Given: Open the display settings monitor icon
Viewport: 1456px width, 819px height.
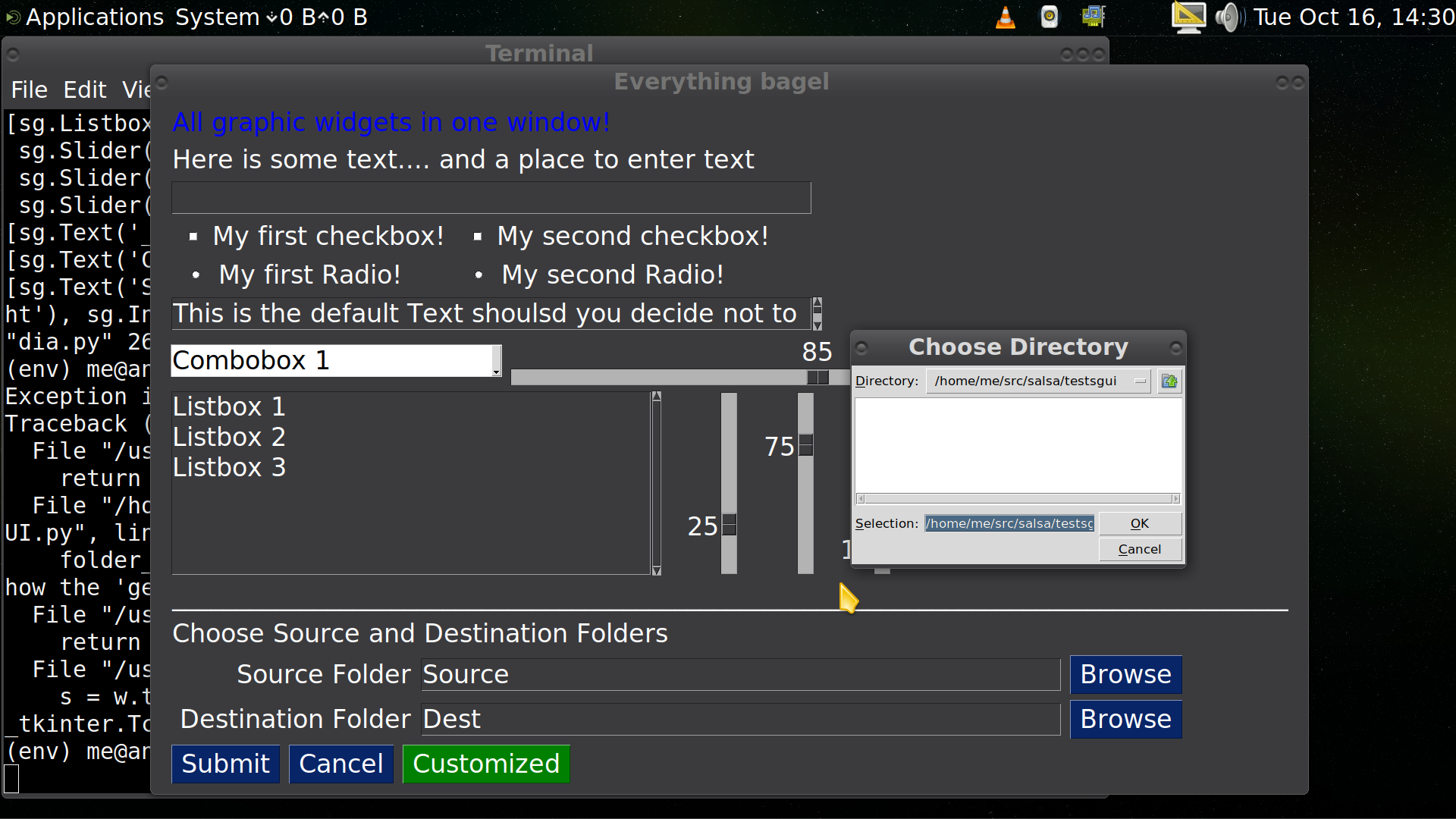Looking at the screenshot, I should tap(1188, 17).
